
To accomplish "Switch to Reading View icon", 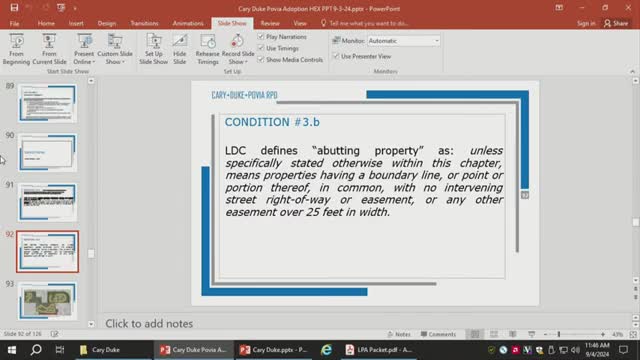I will [x=513, y=334].
